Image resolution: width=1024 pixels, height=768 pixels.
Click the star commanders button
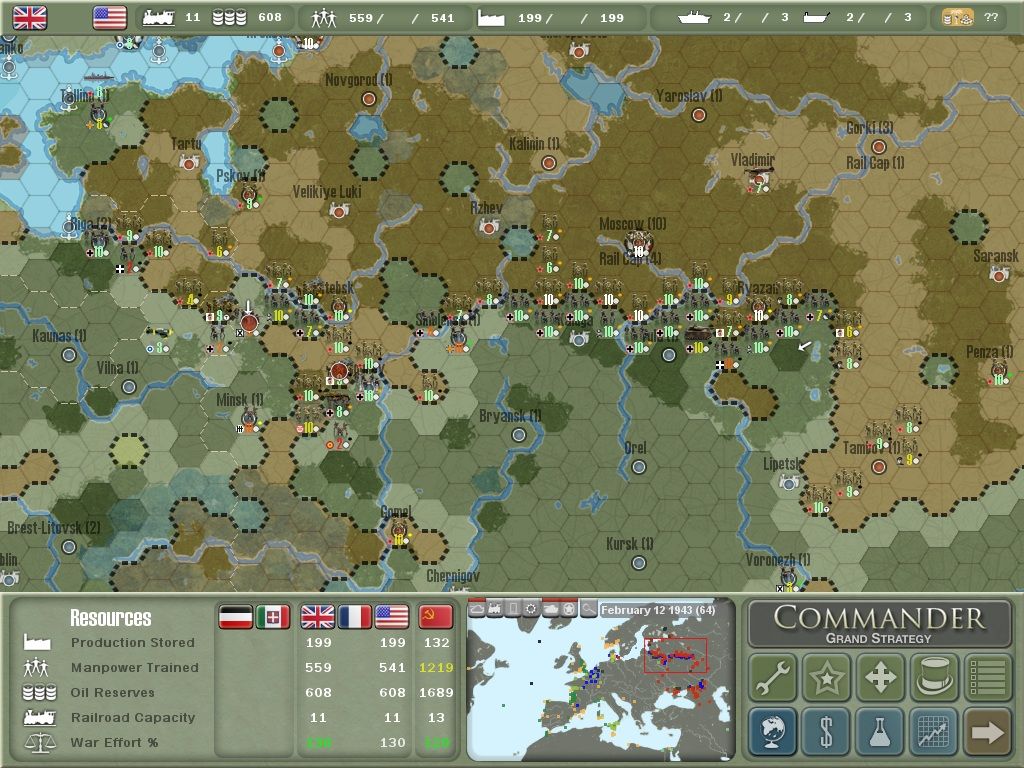(x=826, y=677)
